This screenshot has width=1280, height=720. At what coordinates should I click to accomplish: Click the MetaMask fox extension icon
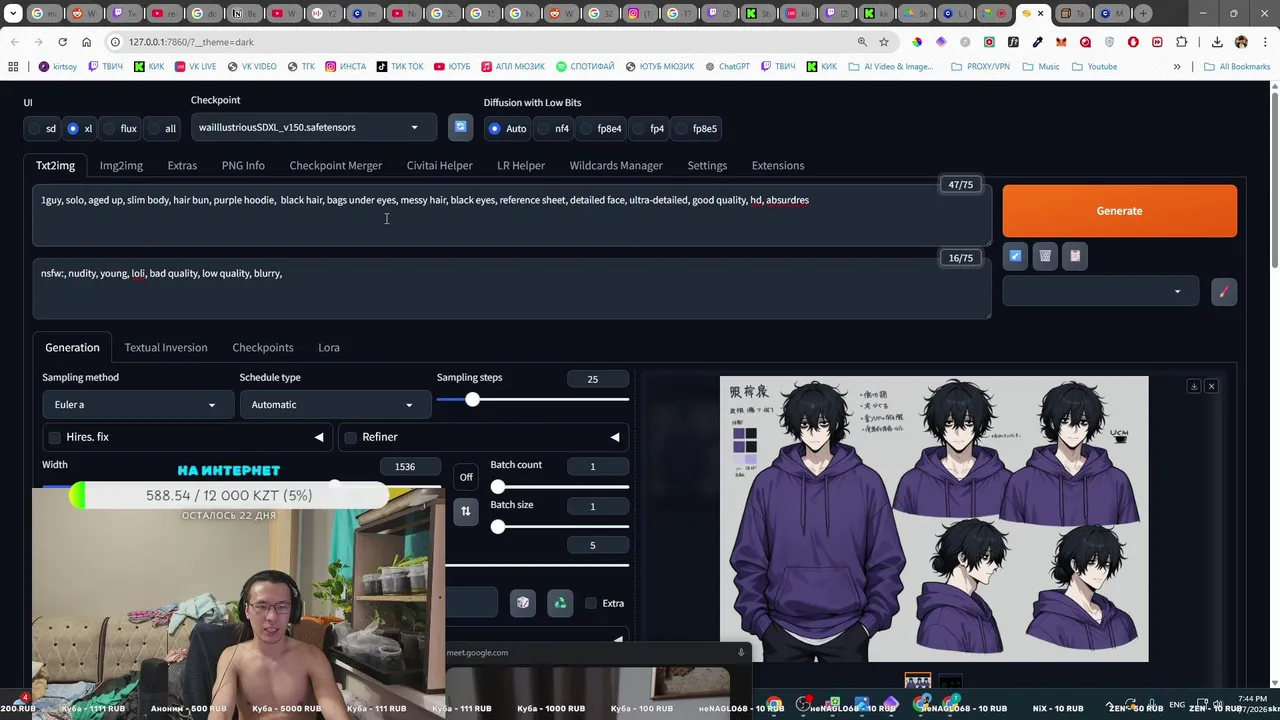(1061, 42)
